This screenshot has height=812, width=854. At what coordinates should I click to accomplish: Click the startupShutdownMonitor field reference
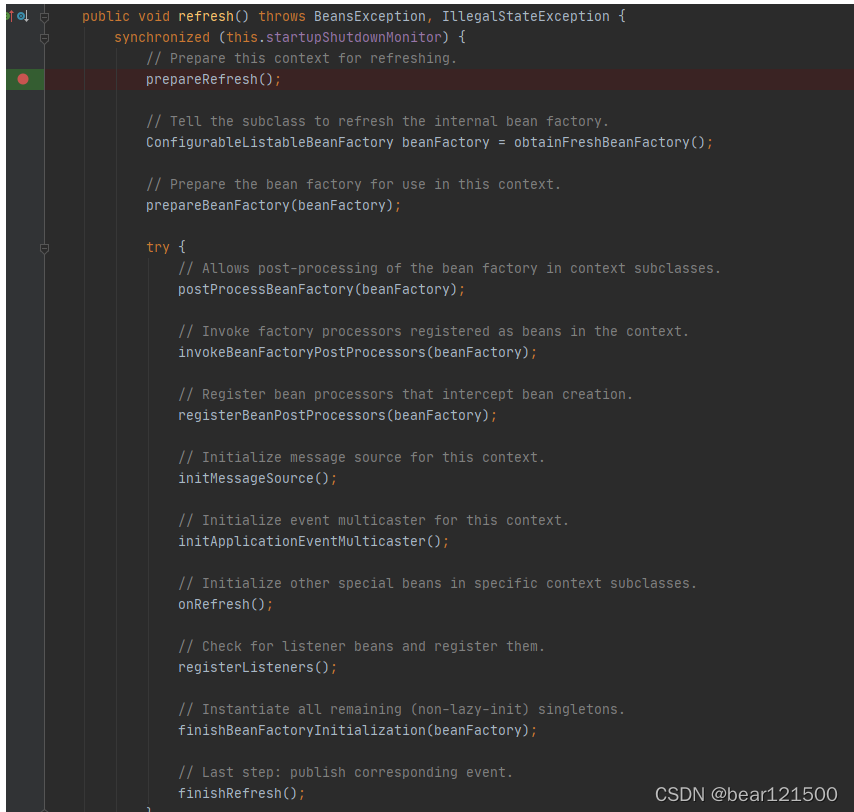pos(354,38)
